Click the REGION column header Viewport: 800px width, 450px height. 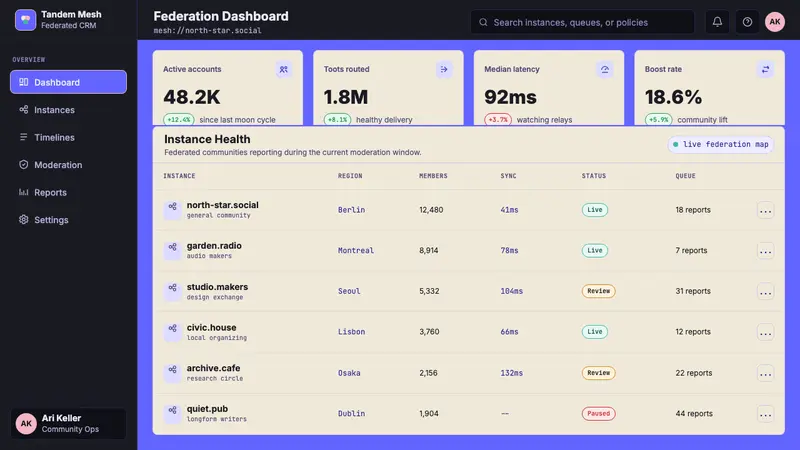350,176
